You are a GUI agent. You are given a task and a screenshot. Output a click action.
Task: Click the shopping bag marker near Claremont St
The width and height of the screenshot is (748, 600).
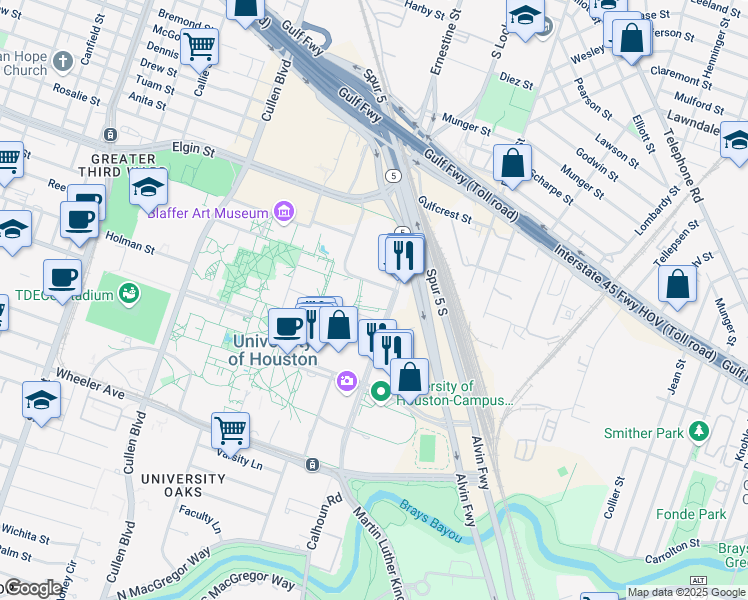tap(632, 39)
